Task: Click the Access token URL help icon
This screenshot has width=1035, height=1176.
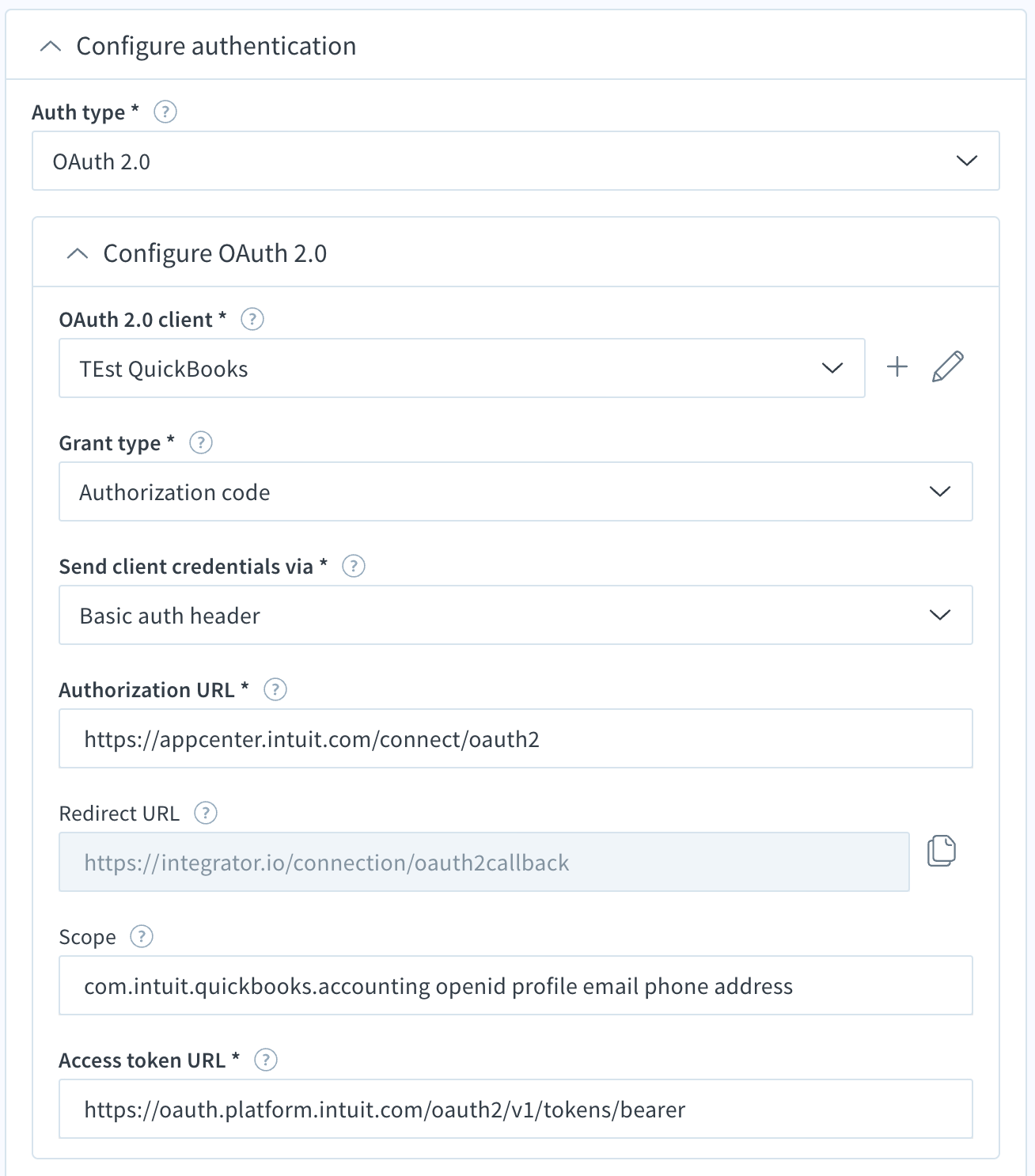Action: tap(266, 1060)
